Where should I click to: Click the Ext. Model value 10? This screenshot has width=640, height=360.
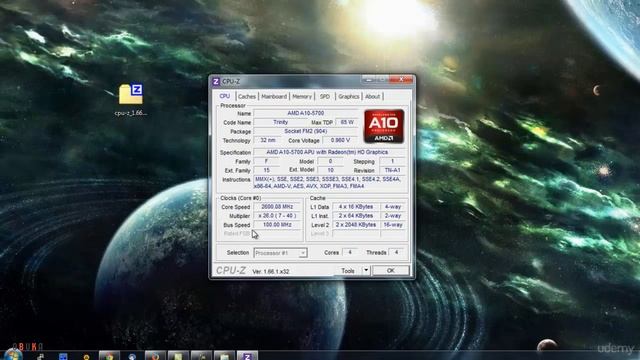(x=330, y=170)
